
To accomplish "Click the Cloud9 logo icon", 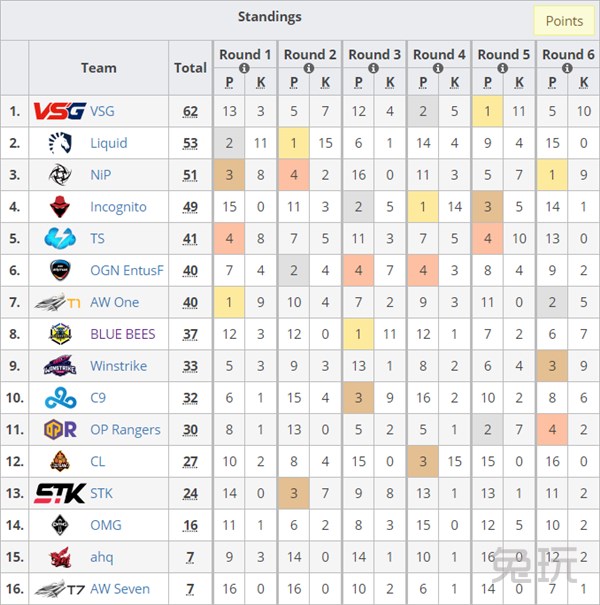I will coord(59,398).
